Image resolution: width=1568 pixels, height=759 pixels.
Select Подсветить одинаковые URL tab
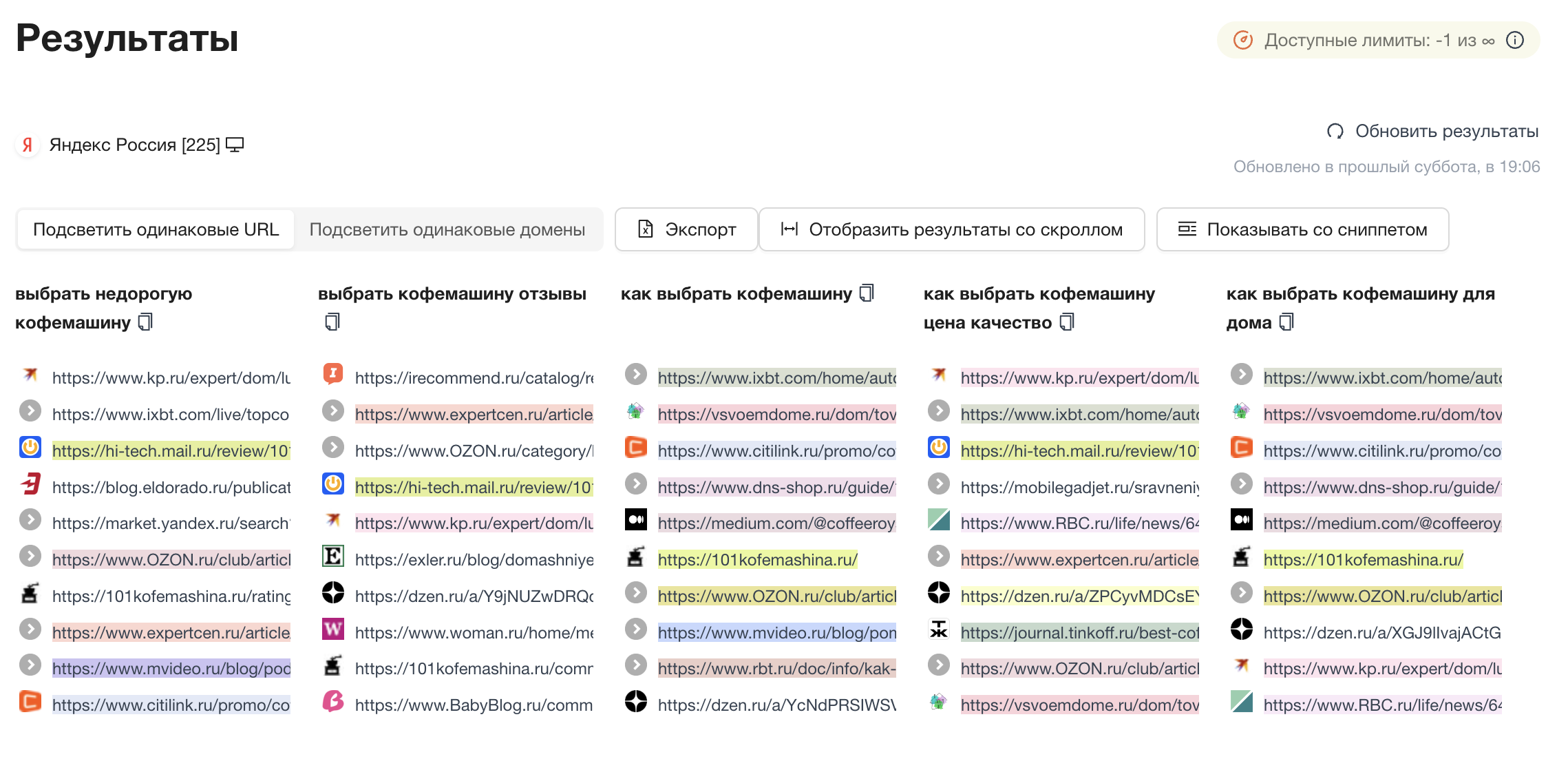coord(156,229)
